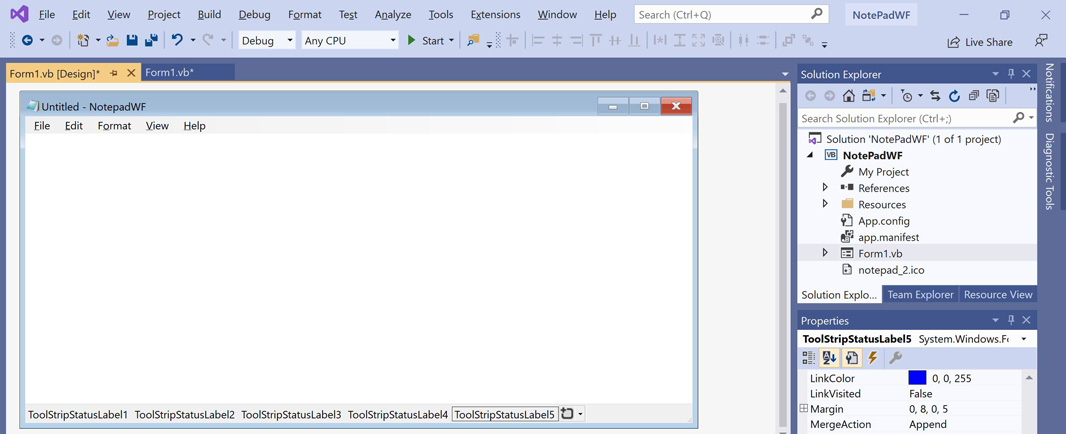Click the blue LinkColor swatch
This screenshot has height=434, width=1066.
(x=917, y=378)
